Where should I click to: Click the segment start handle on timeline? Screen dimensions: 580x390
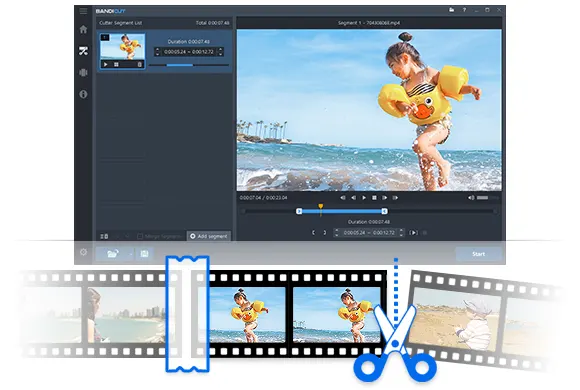(299, 211)
